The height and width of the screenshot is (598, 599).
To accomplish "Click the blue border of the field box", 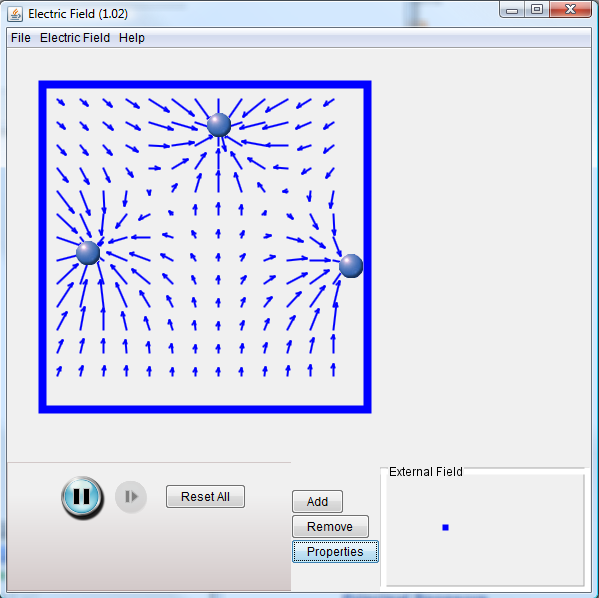I will [205, 84].
